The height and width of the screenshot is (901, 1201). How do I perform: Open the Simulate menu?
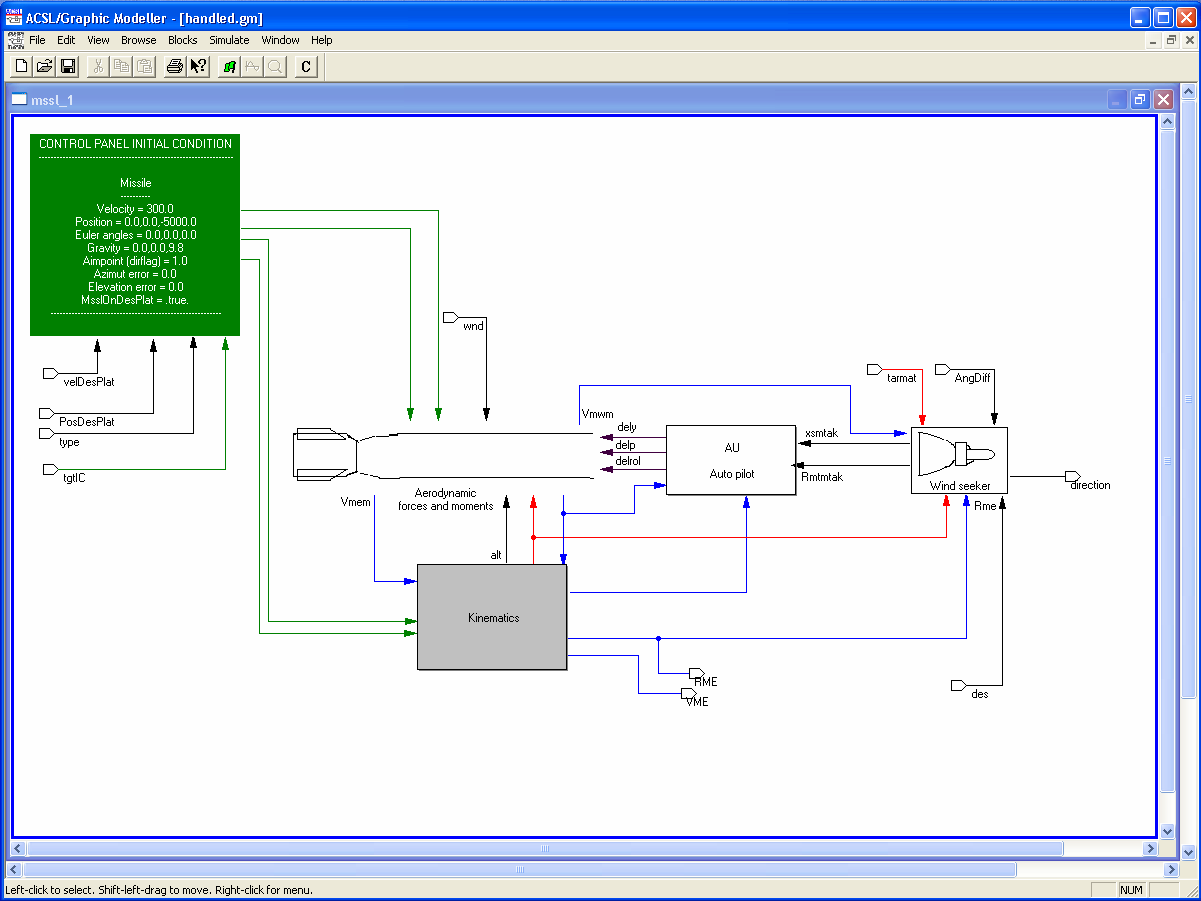coord(229,40)
